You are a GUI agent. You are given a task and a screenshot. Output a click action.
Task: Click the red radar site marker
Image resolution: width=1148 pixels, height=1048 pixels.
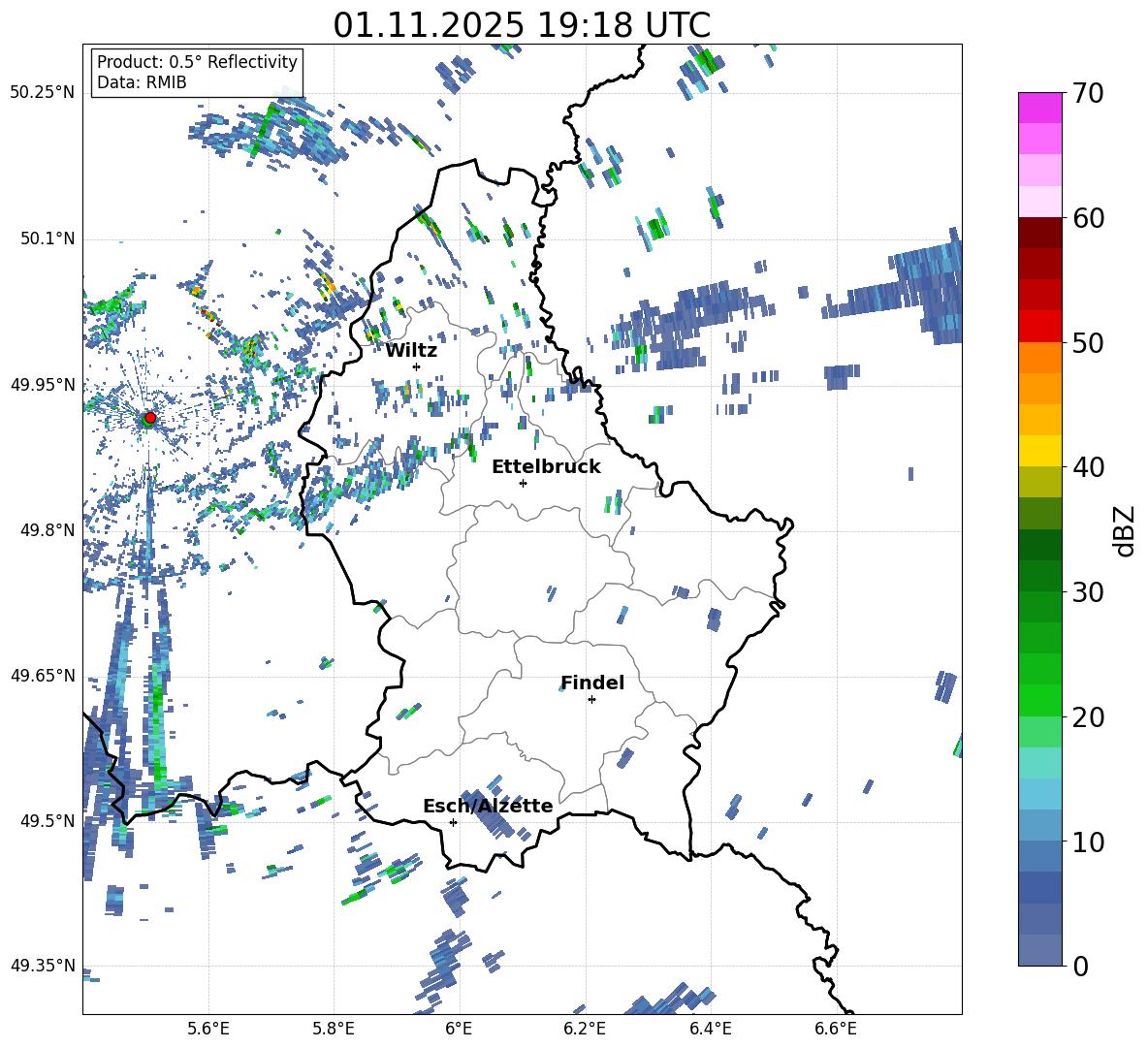(150, 418)
